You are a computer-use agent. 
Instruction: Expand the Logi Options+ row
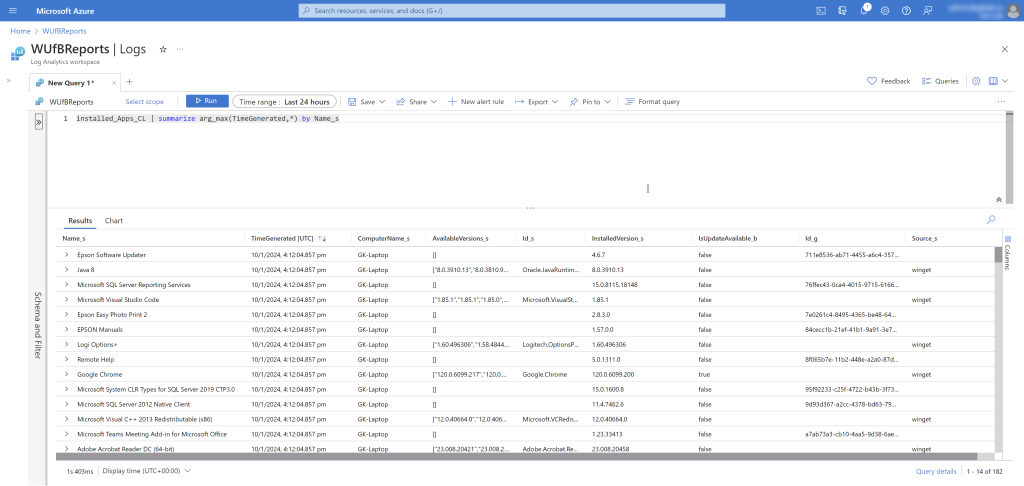[67, 344]
